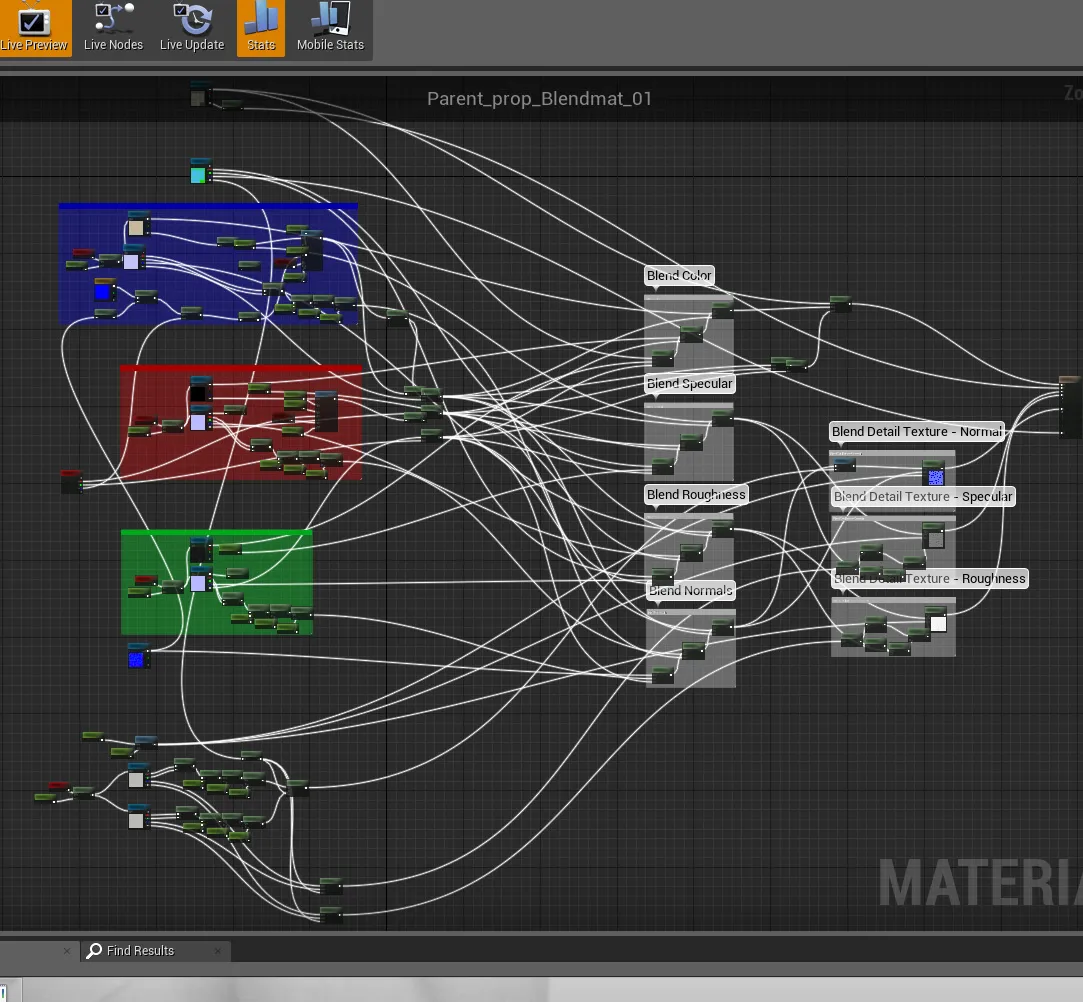
Task: Select the white thumbnail node in Blend Detail Texture - Roughness
Action: click(x=936, y=621)
